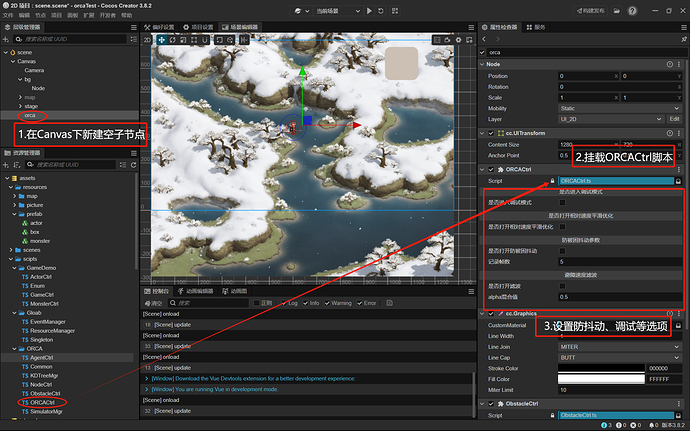690x431 pixels.
Task: Switch to the 服务 tab in inspector
Action: [x=536, y=27]
